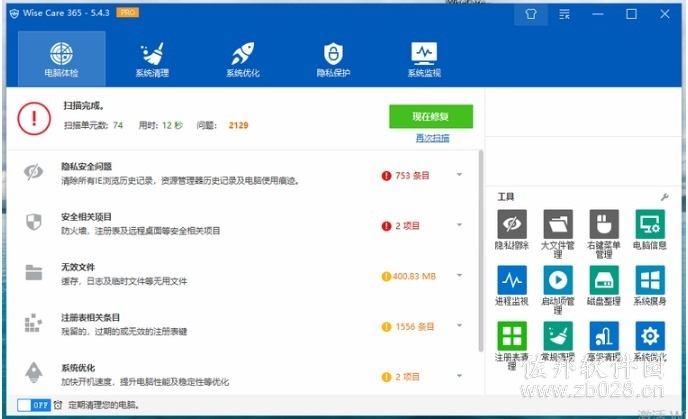Open the 大文件管理 tool
Screen dimensions: 688x419
[x=558, y=234]
